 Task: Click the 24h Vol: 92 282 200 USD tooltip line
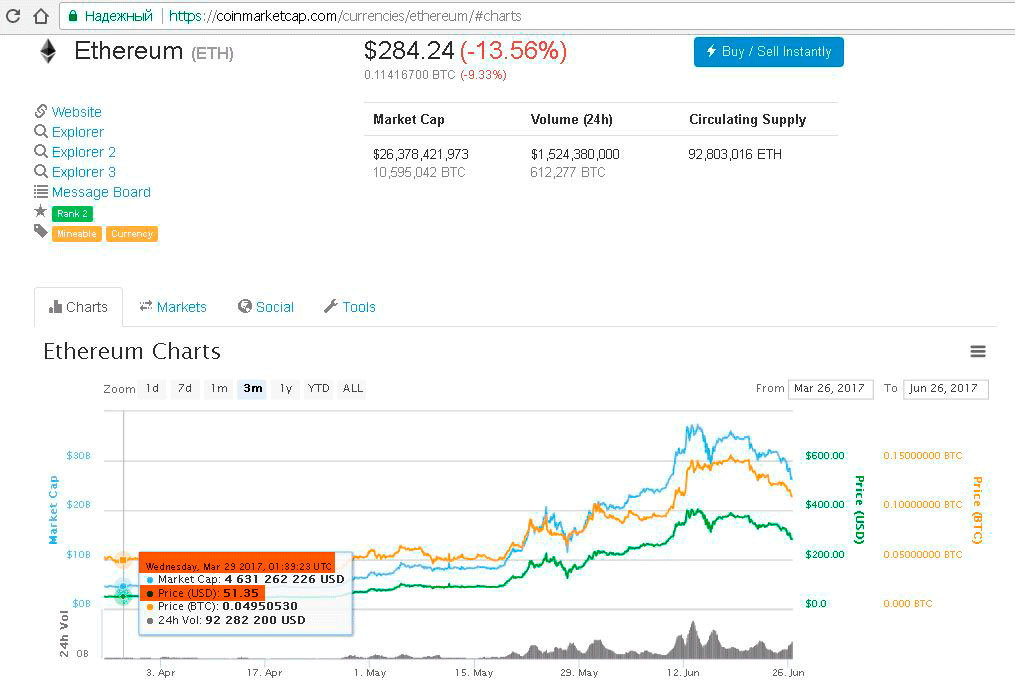pyautogui.click(x=226, y=620)
